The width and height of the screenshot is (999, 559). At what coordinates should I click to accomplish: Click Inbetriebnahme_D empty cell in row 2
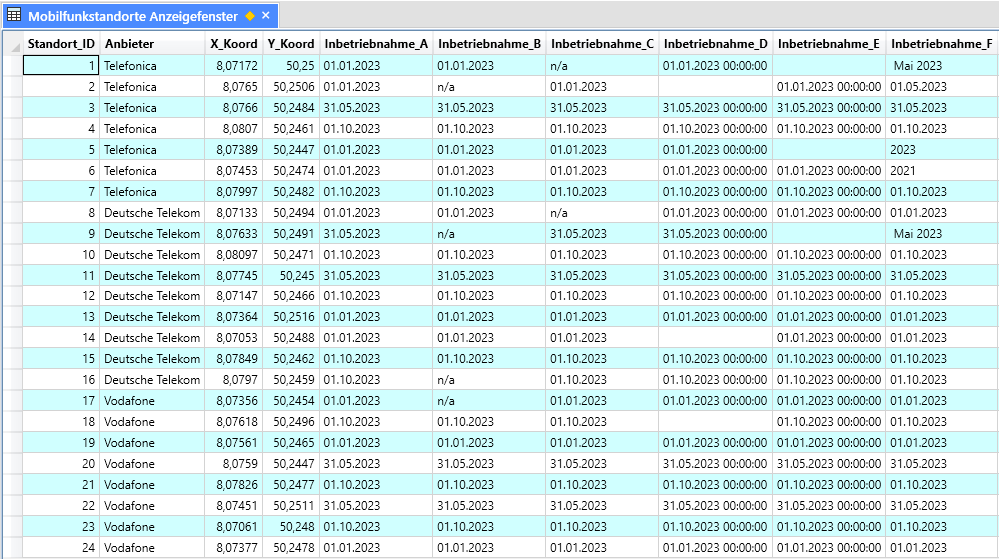pos(715,86)
